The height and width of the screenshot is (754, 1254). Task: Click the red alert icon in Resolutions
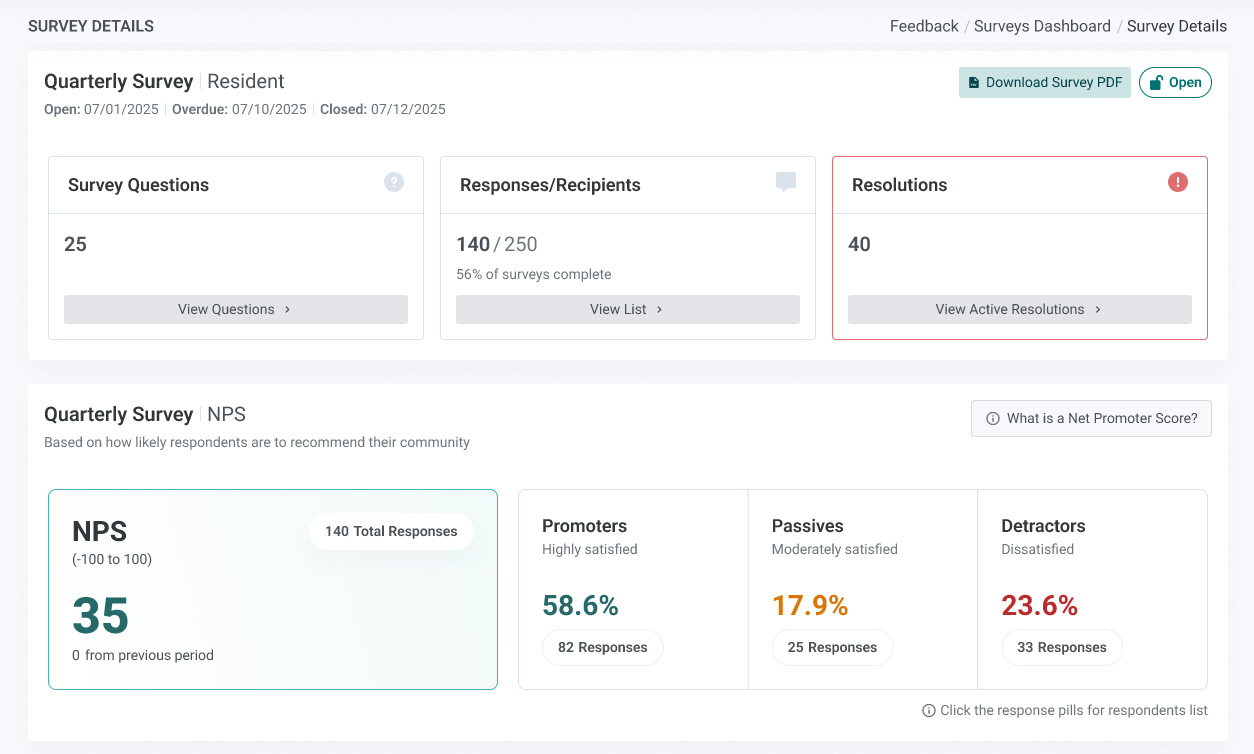pyautogui.click(x=1178, y=182)
